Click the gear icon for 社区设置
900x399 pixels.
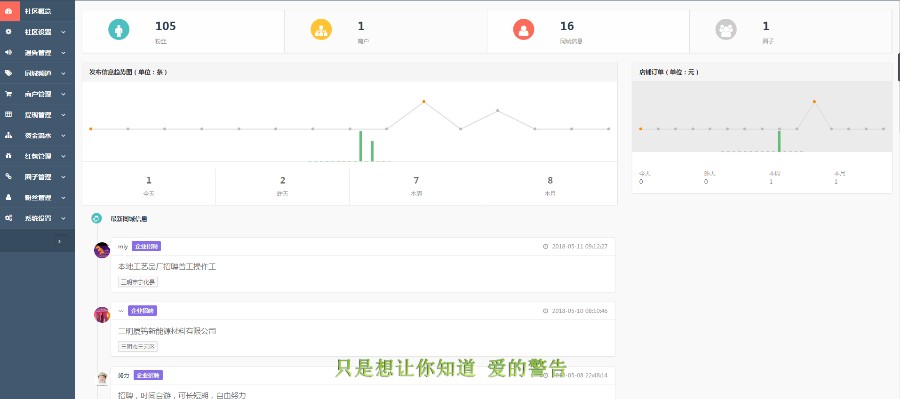click(8, 32)
